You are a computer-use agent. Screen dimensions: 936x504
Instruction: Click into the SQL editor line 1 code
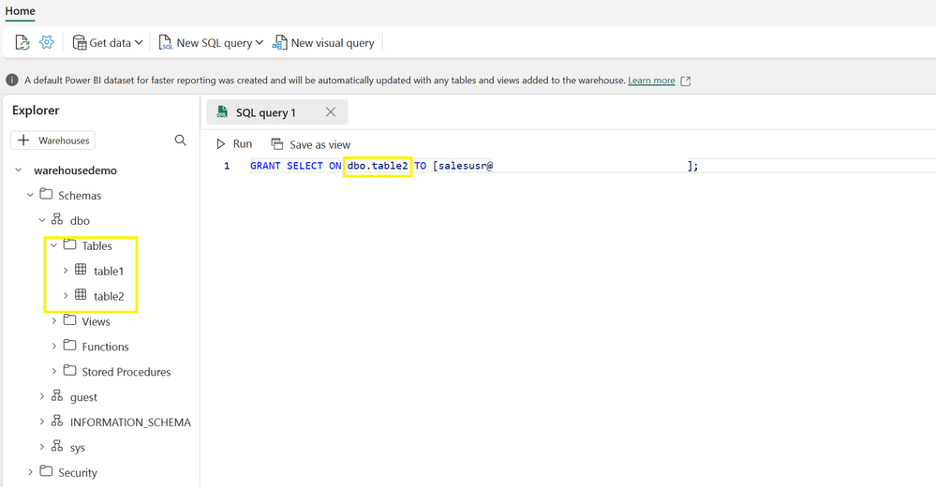(x=474, y=165)
